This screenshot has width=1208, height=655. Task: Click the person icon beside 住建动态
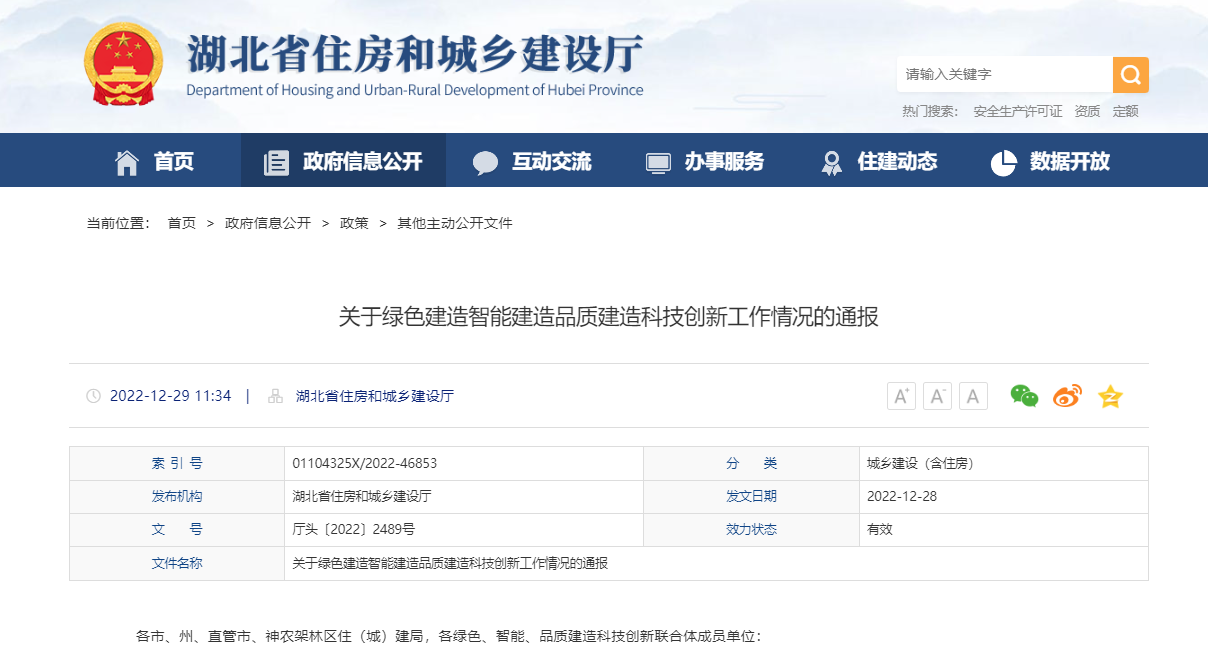[831, 160]
